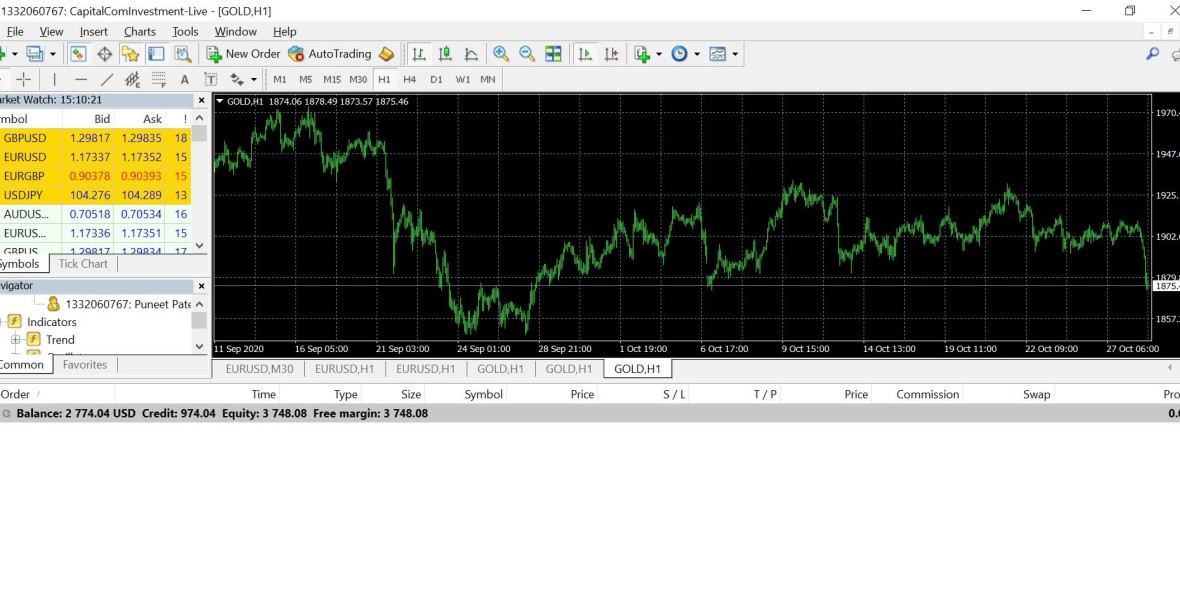Toggle the AutoTrading button
This screenshot has width=1180, height=600.
click(330, 53)
